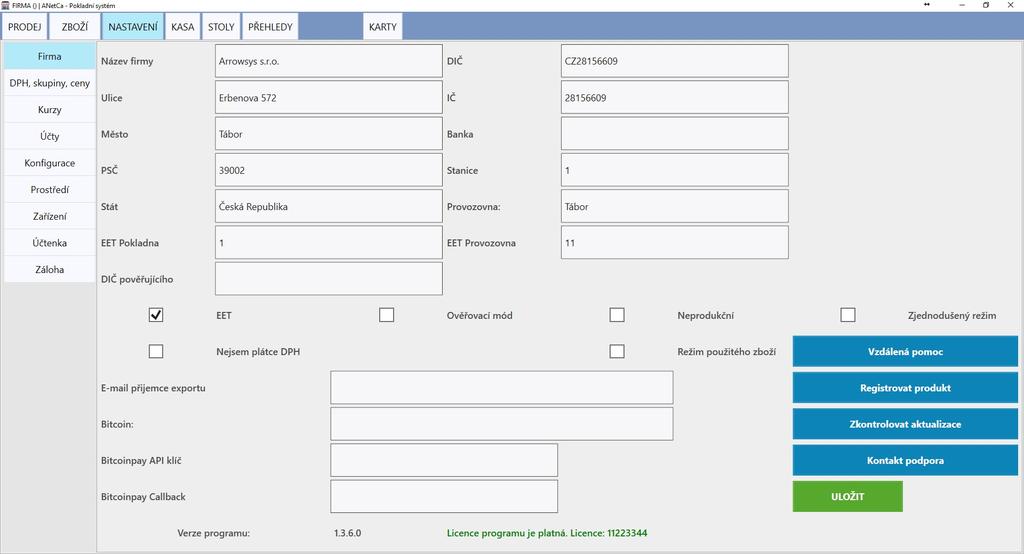Open the PŘEHLEDY tab
The image size is (1024, 554).
(x=270, y=27)
